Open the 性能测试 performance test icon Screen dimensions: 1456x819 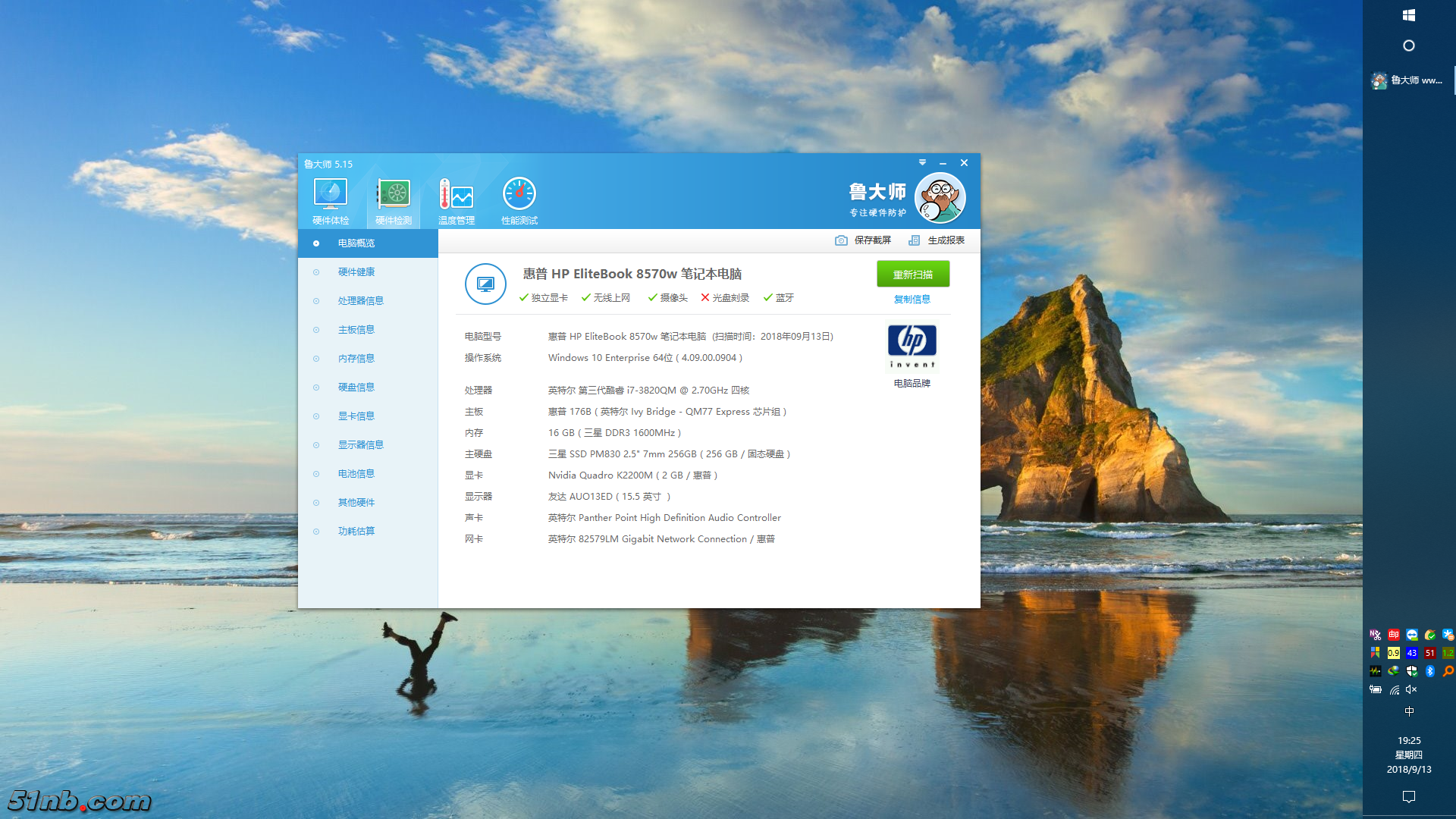[519, 201]
